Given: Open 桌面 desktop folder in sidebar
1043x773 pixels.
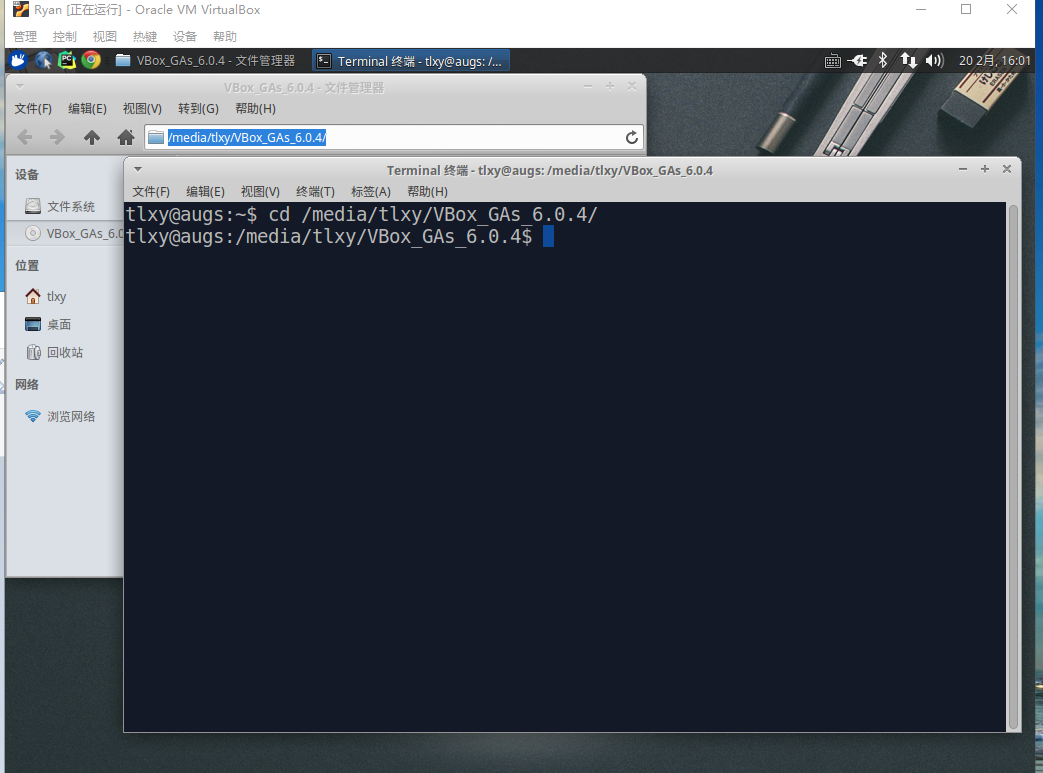Looking at the screenshot, I should (x=65, y=325).
